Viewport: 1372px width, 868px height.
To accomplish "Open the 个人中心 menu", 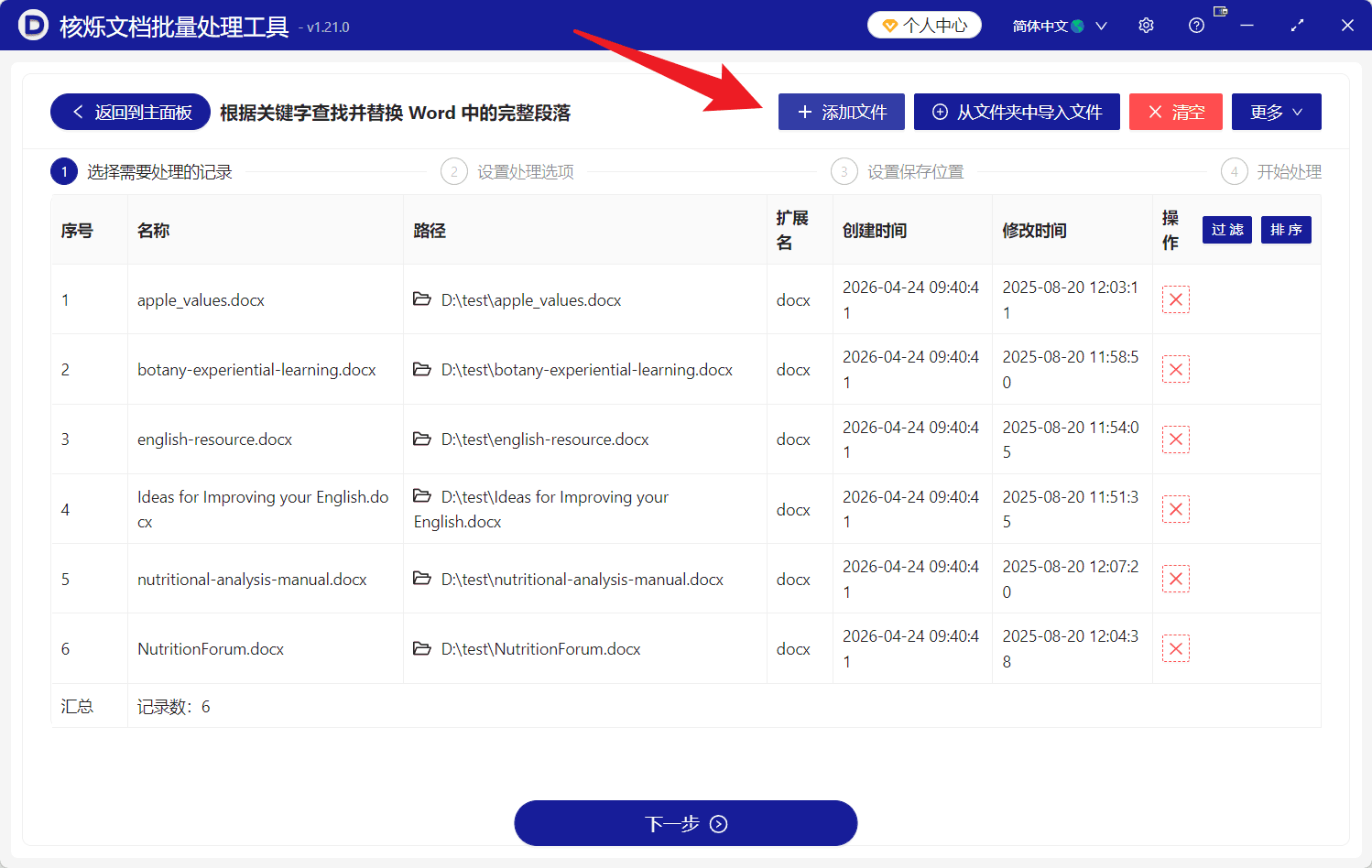I will click(924, 26).
